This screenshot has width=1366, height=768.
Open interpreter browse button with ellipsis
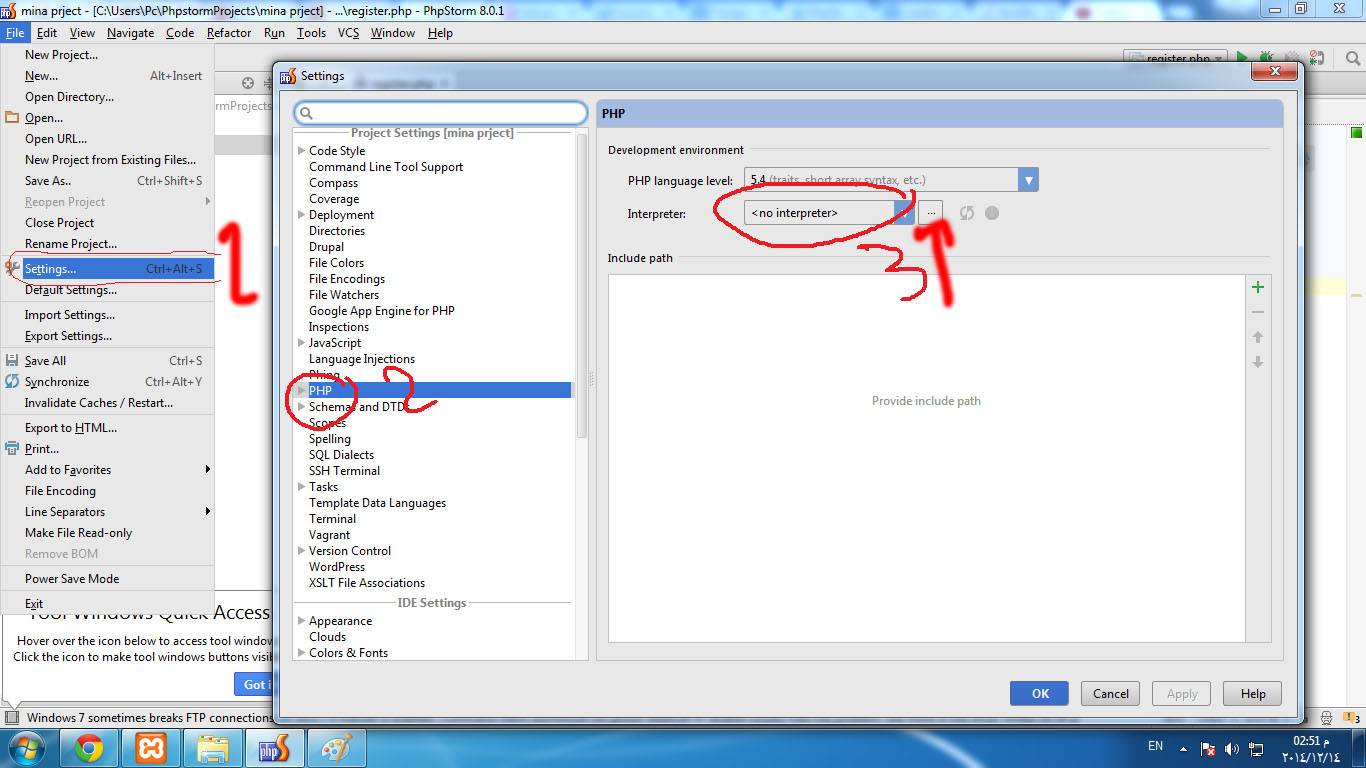point(930,213)
